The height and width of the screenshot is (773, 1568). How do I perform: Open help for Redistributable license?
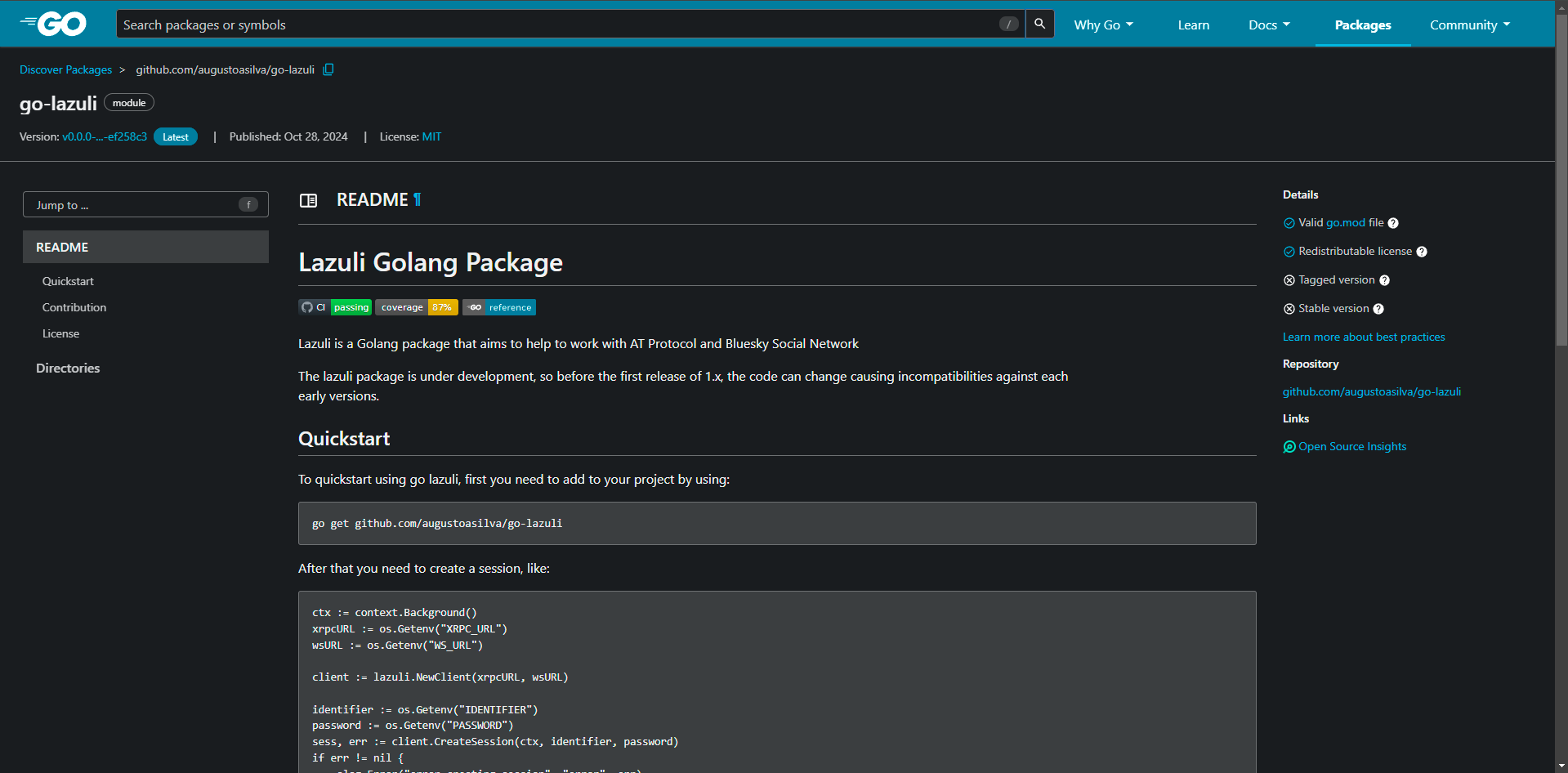[x=1422, y=252]
